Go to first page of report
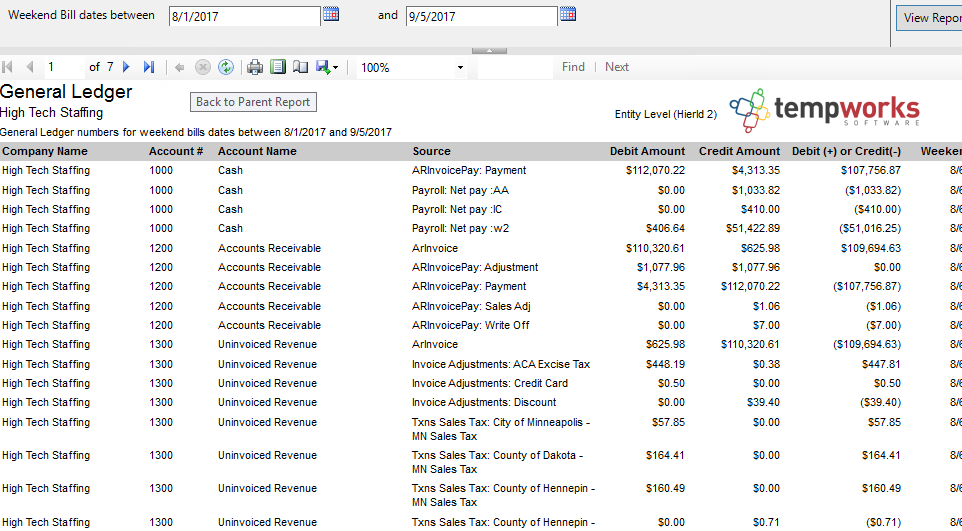Viewport: 962px width, 531px height. [x=8, y=67]
